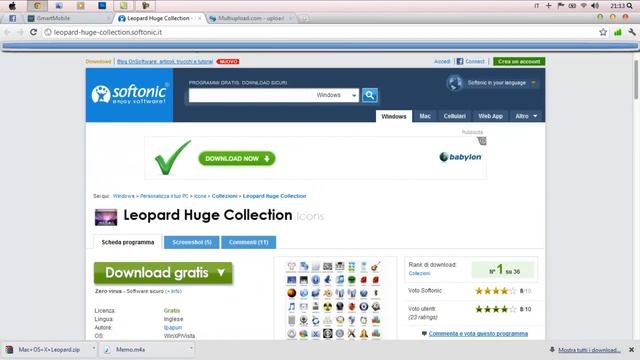Select the Cellulari tab
The image size is (640, 360).
[x=454, y=116]
